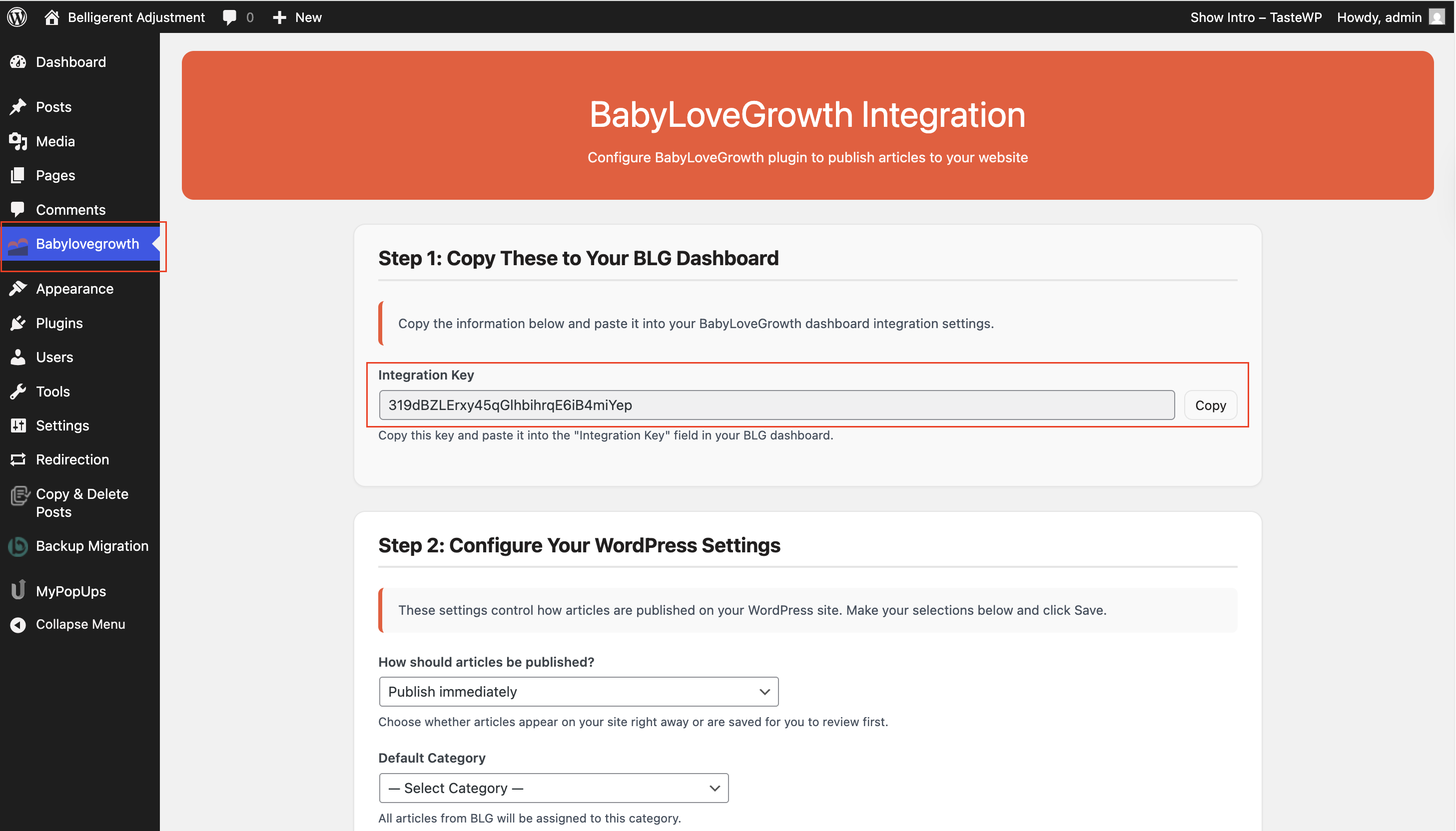
Task: Click the Posts pushpin icon
Action: click(18, 107)
